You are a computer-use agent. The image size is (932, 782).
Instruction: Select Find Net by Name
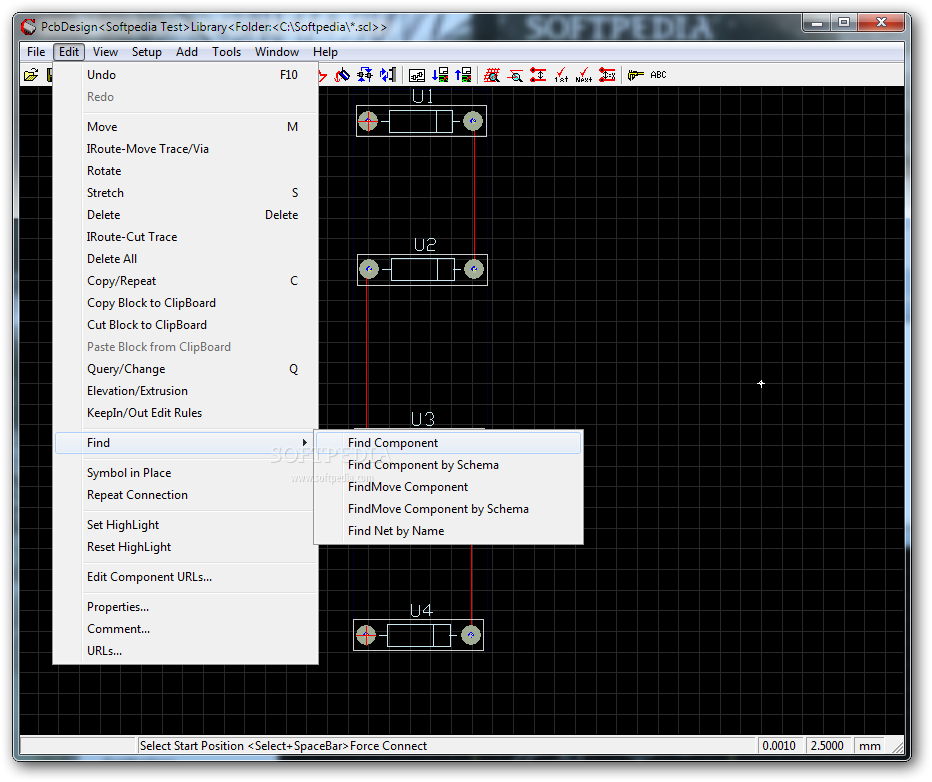point(449,531)
